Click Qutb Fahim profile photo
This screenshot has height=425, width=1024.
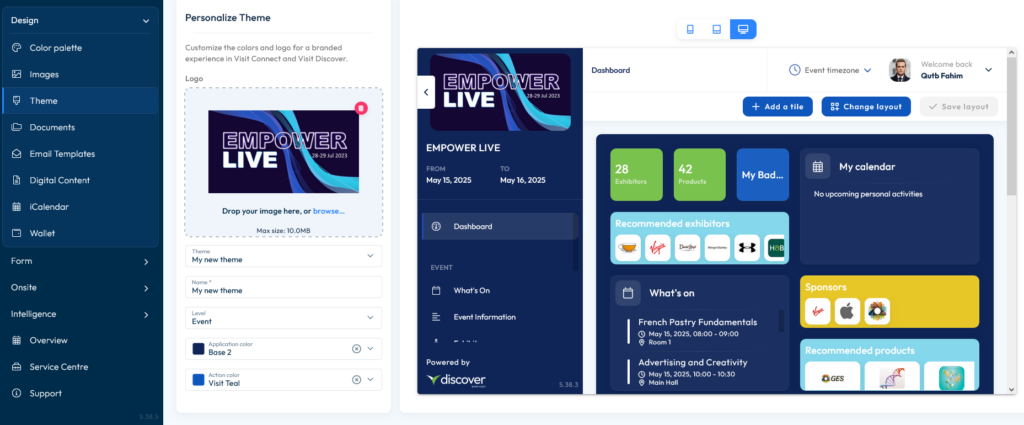(x=900, y=70)
